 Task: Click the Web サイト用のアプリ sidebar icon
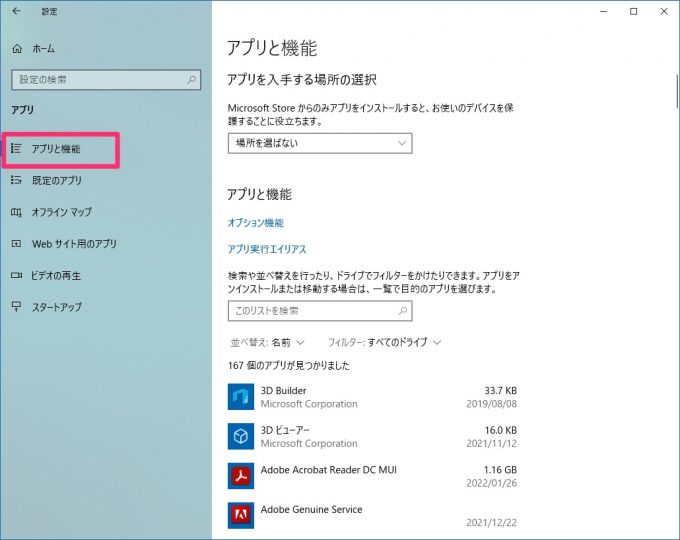(x=16, y=244)
